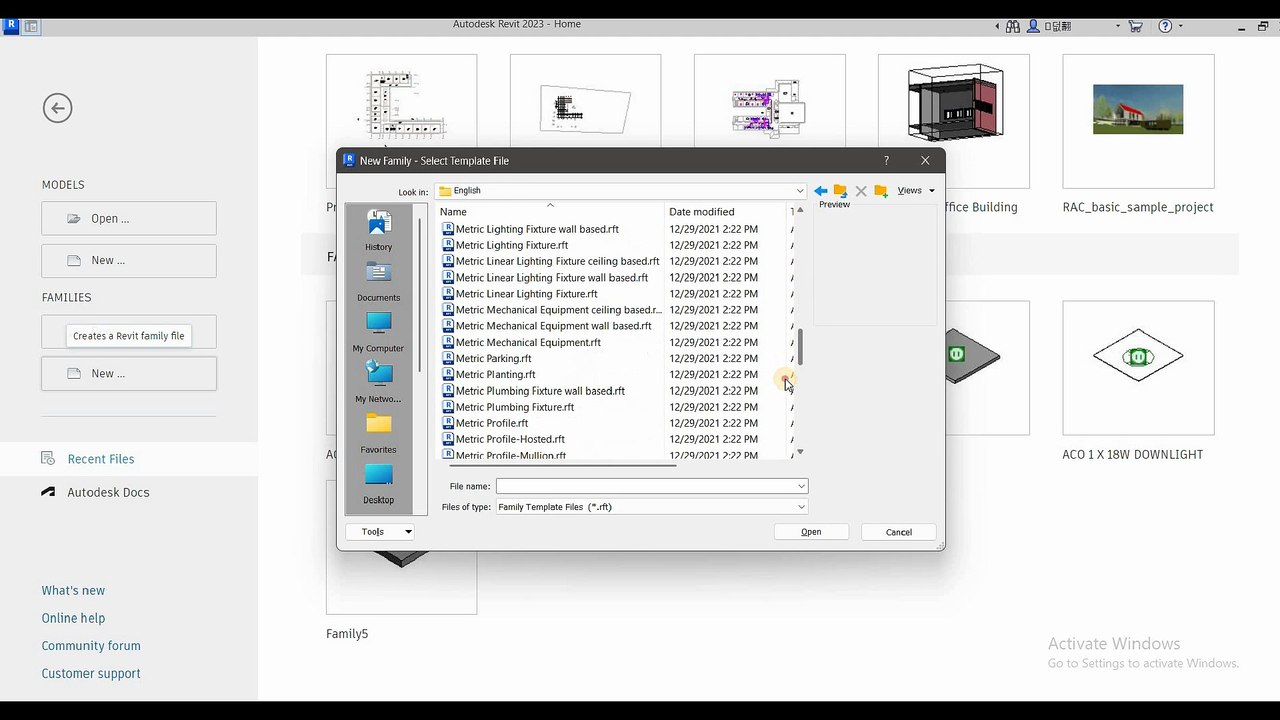The height and width of the screenshot is (720, 1280).
Task: Select Metric Plumbing Fixture wall based.rft
Action: pyautogui.click(x=540, y=391)
